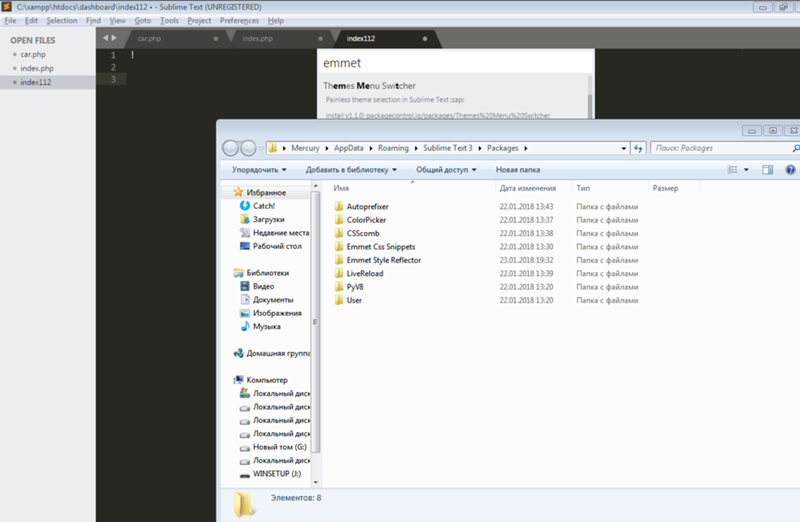The image size is (800, 522).
Task: Select the WINSETUP (J:) drive icon
Action: (244, 474)
